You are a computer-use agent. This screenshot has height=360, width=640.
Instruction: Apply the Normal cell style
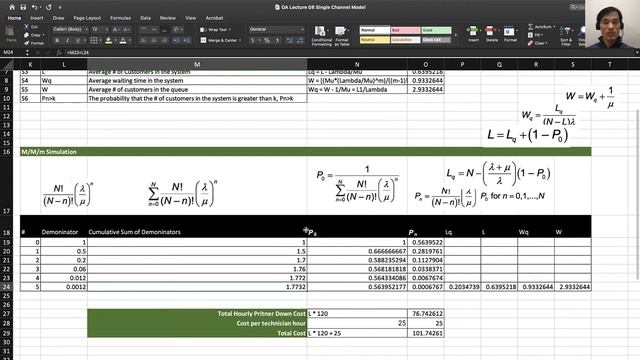(x=374, y=30)
